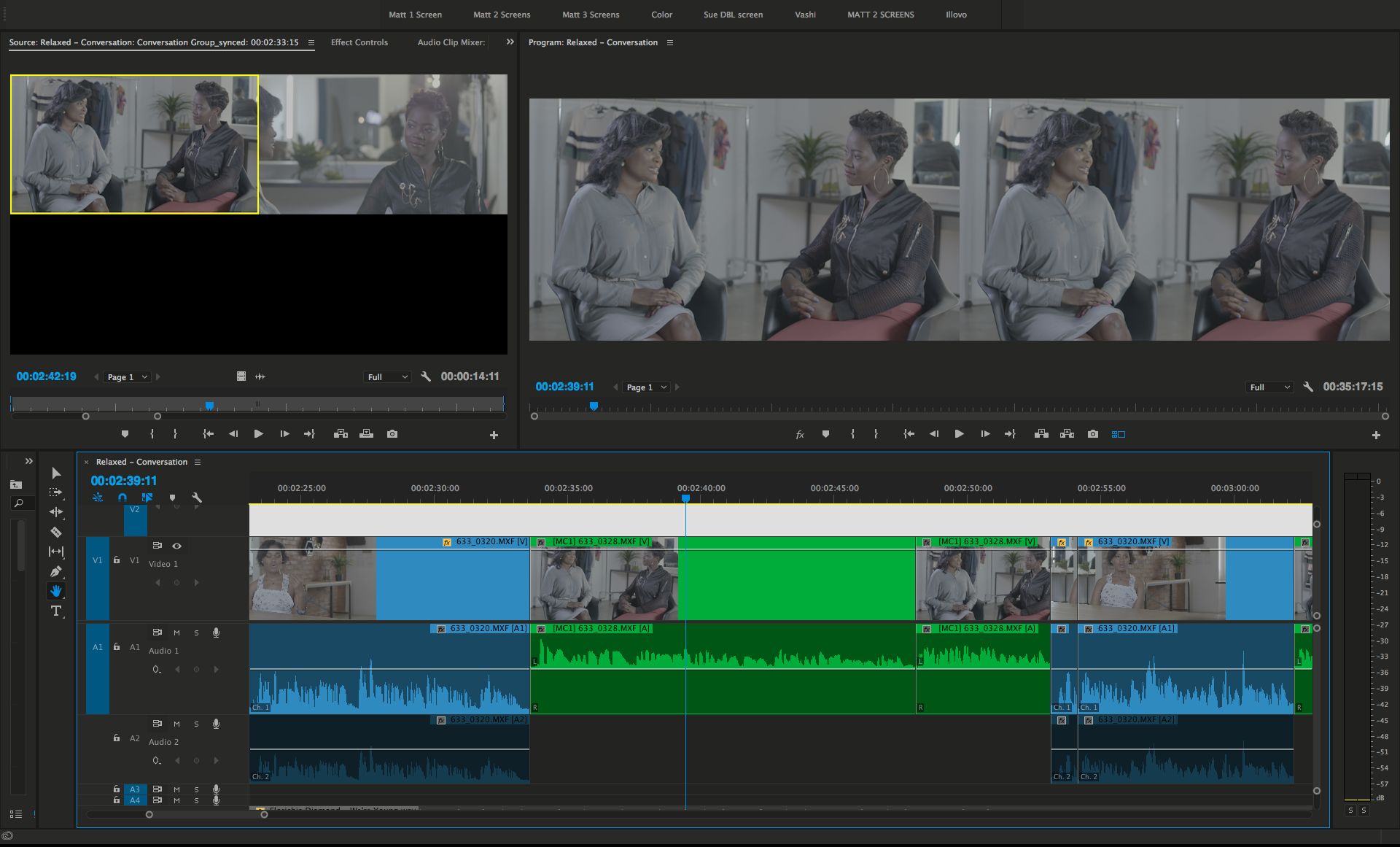Select the Ripple Edit tool
1400x847 pixels.
point(56,512)
